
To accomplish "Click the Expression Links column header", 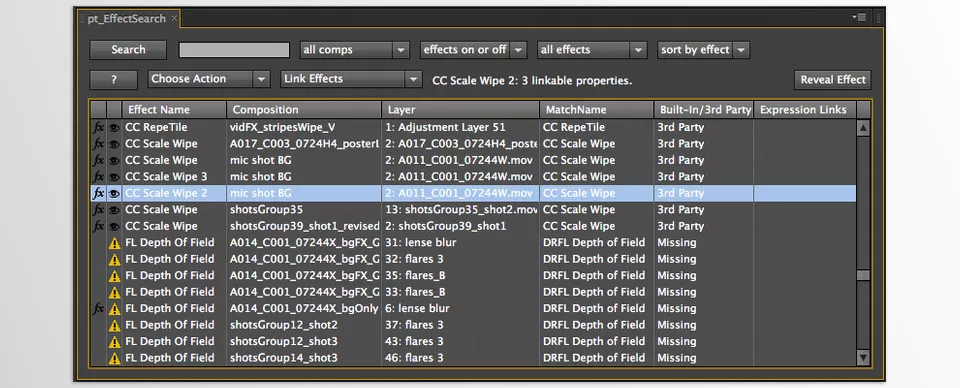I will (804, 110).
